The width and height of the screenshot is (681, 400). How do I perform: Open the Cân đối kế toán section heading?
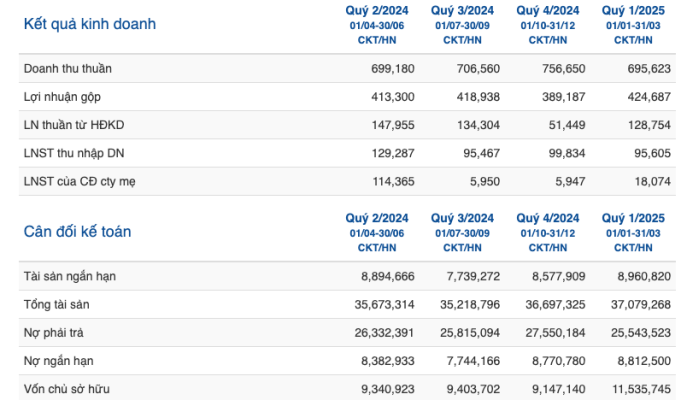point(77,231)
